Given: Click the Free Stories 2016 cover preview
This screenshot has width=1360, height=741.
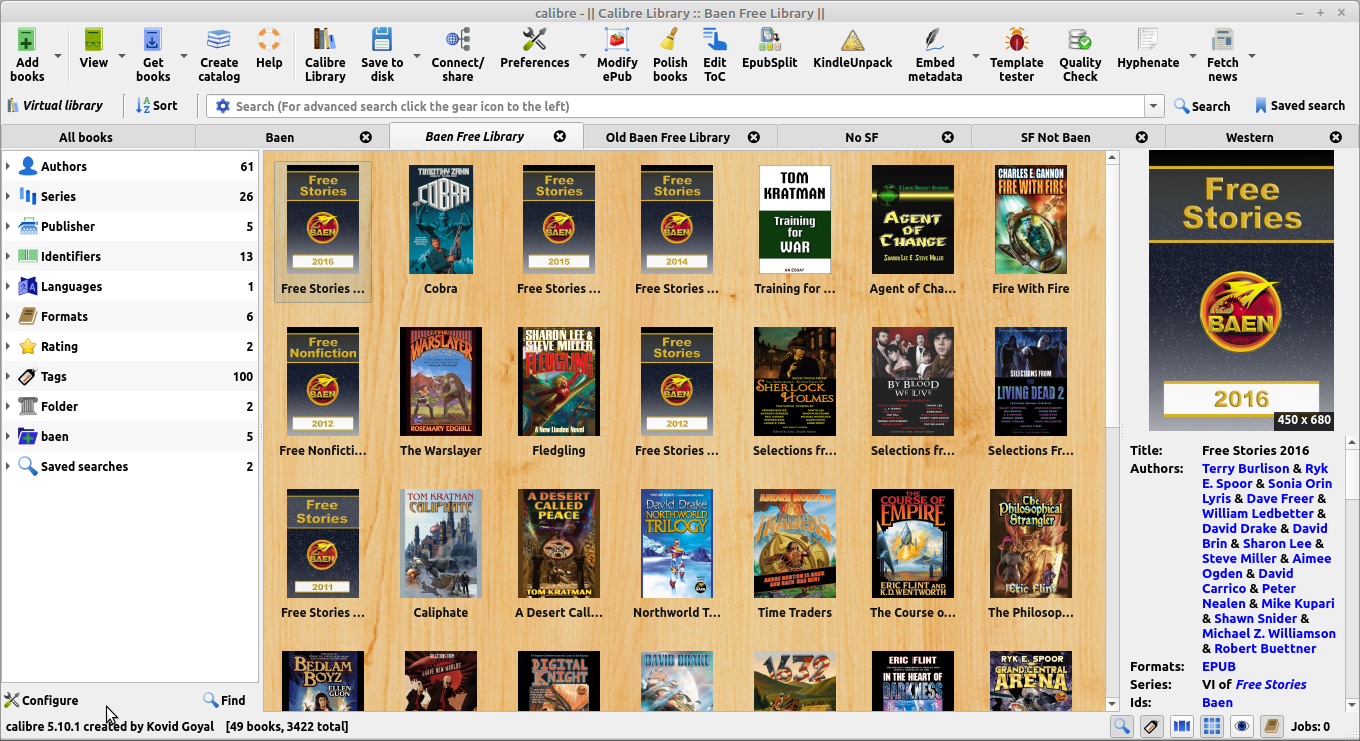Looking at the screenshot, I should click(1241, 290).
